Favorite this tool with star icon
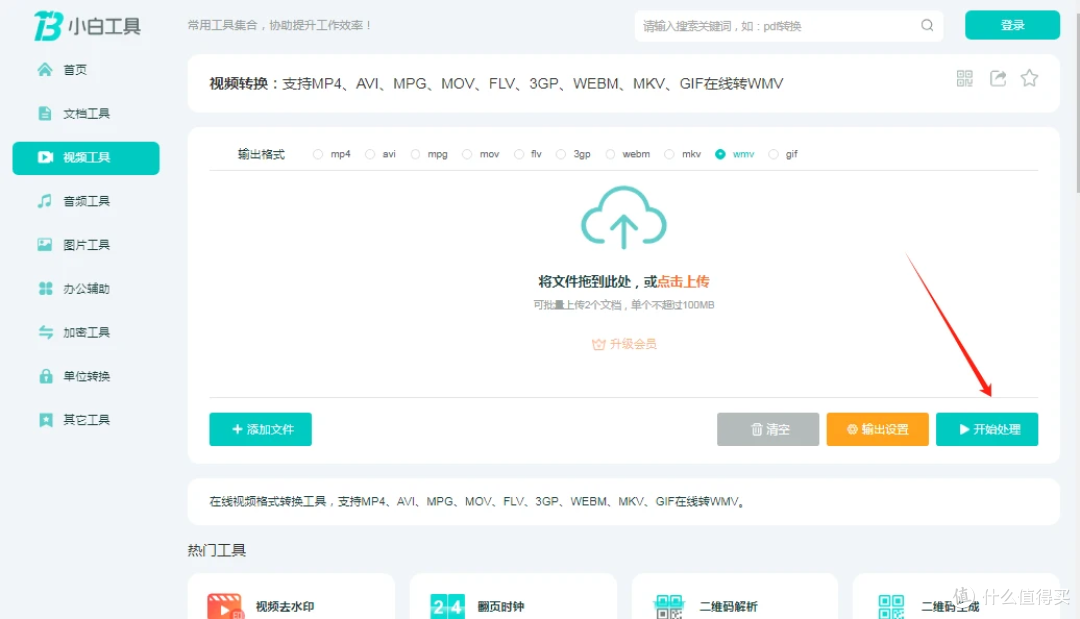 pyautogui.click(x=1029, y=78)
